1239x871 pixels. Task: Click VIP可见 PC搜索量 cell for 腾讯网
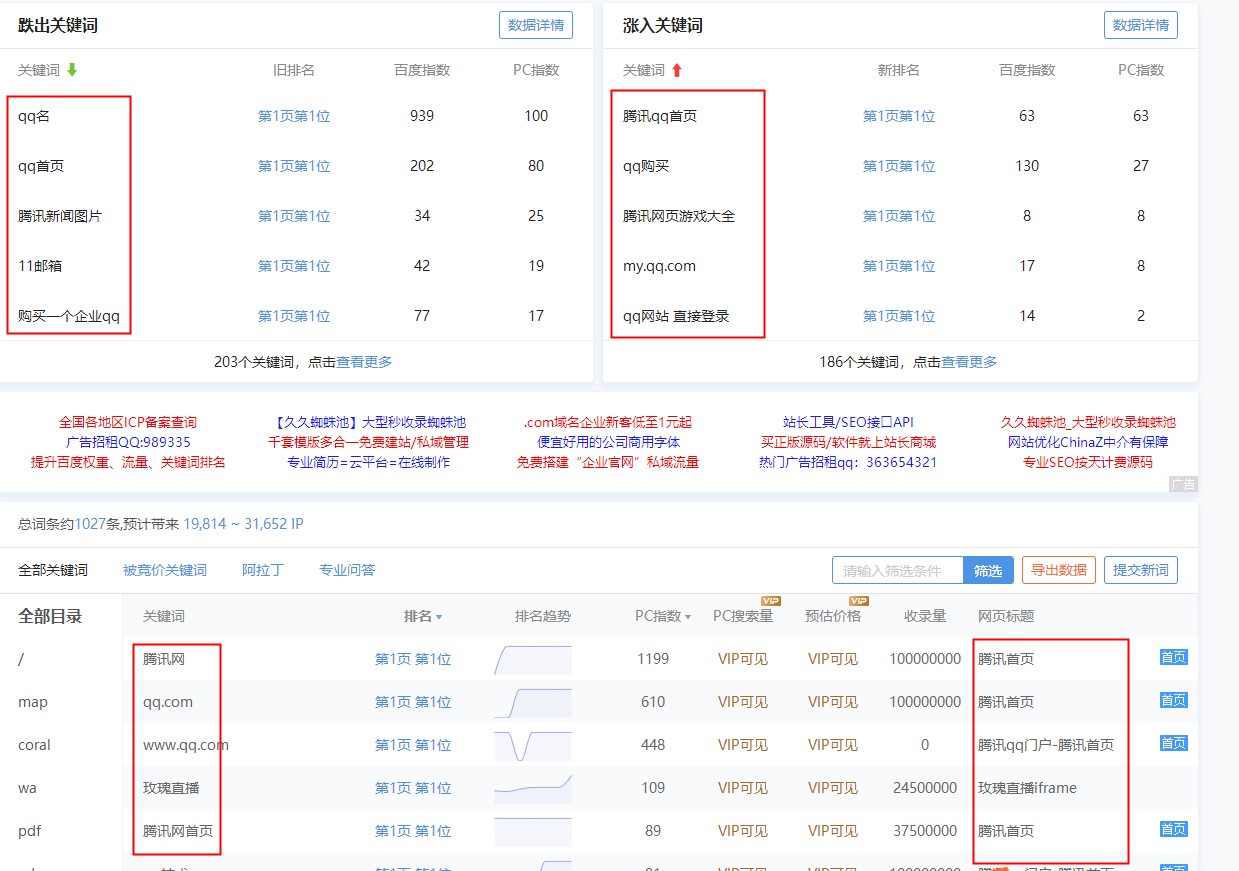point(743,659)
